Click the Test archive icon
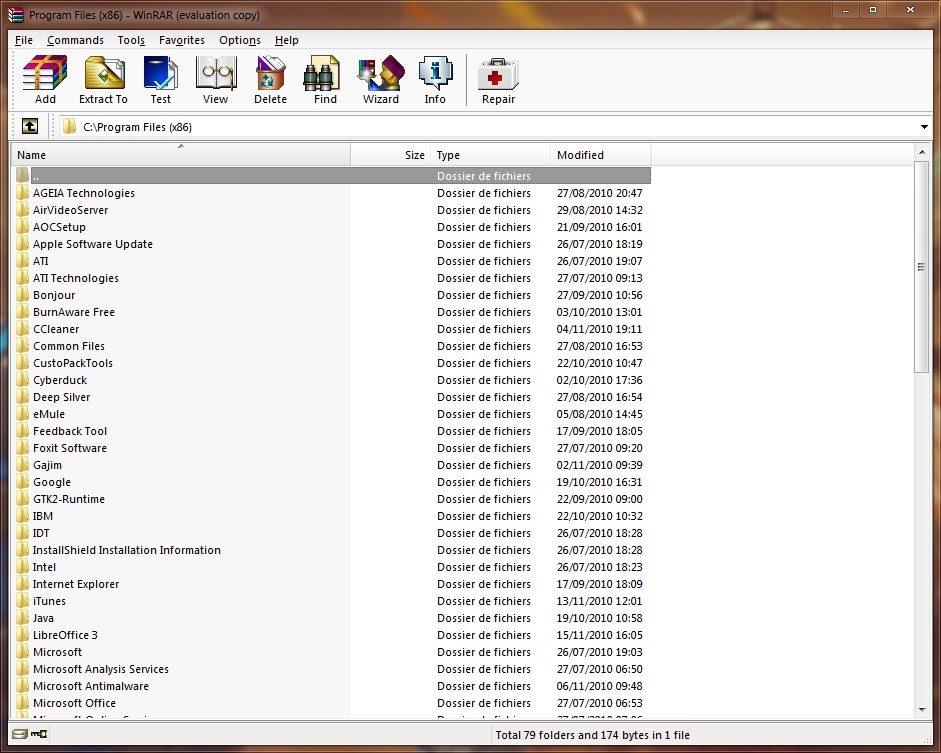The image size is (941, 753). (x=160, y=73)
